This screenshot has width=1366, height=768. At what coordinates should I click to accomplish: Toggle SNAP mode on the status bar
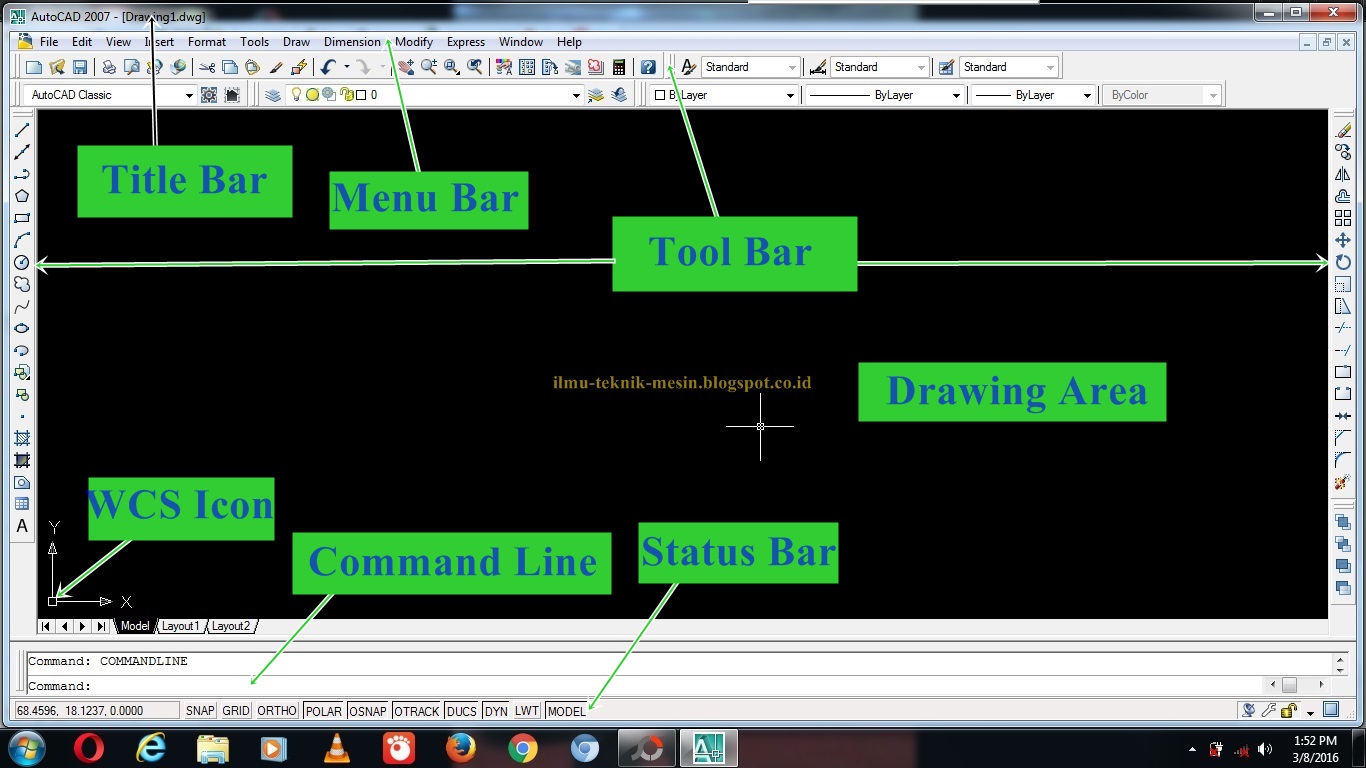pos(199,710)
